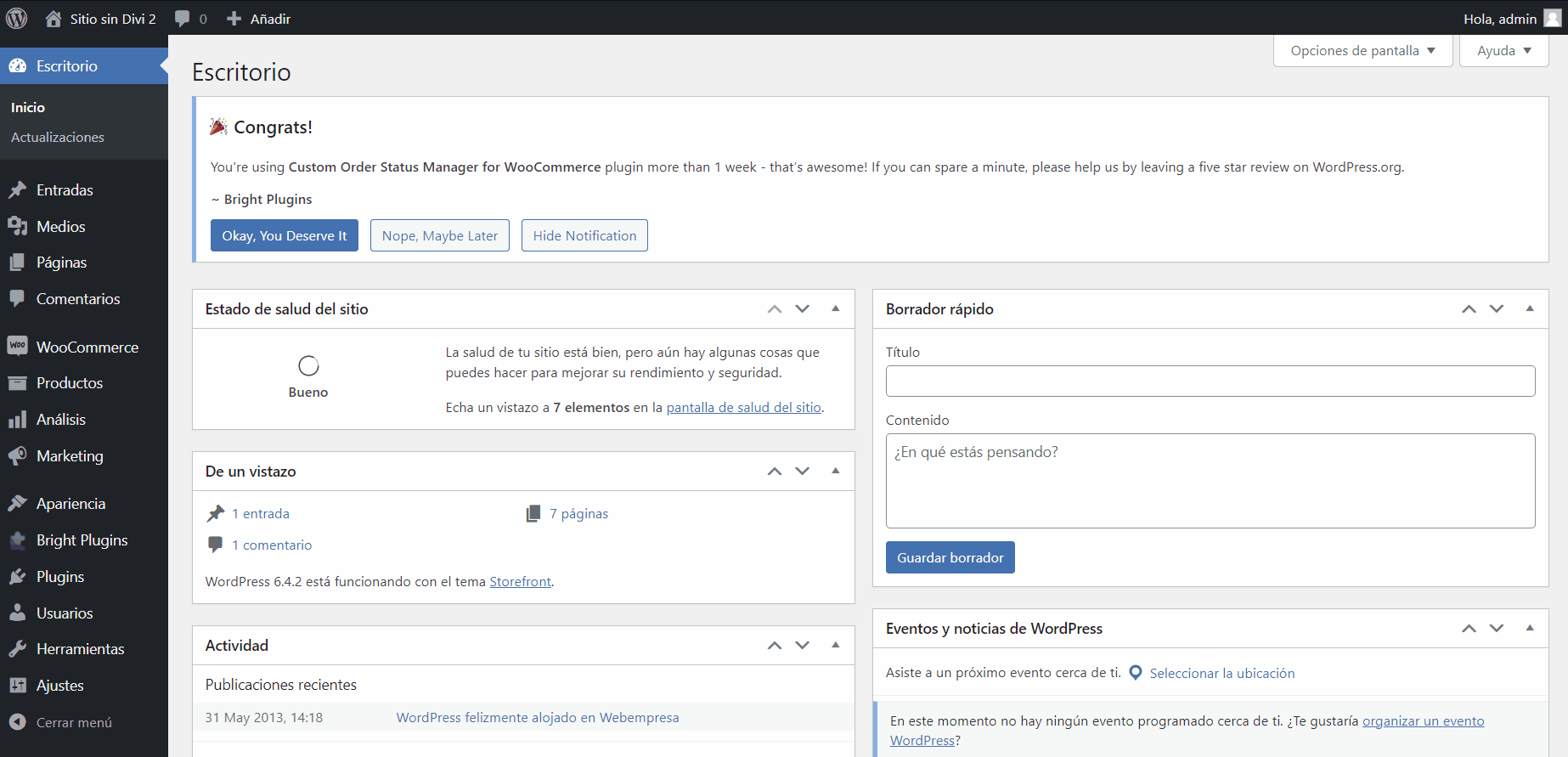Click into the Título input field

[1210, 381]
